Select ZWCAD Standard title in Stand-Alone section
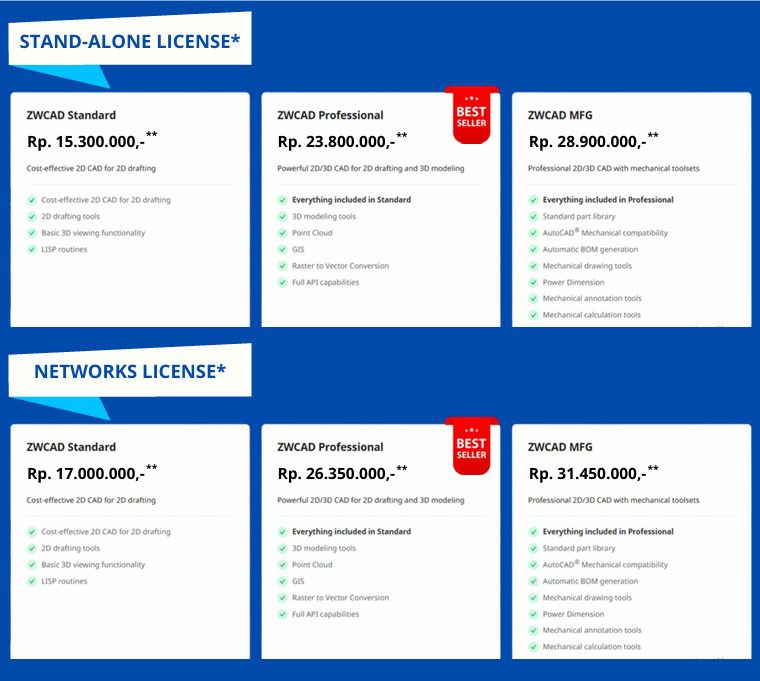Screen dimensions: 760x681 [71, 115]
